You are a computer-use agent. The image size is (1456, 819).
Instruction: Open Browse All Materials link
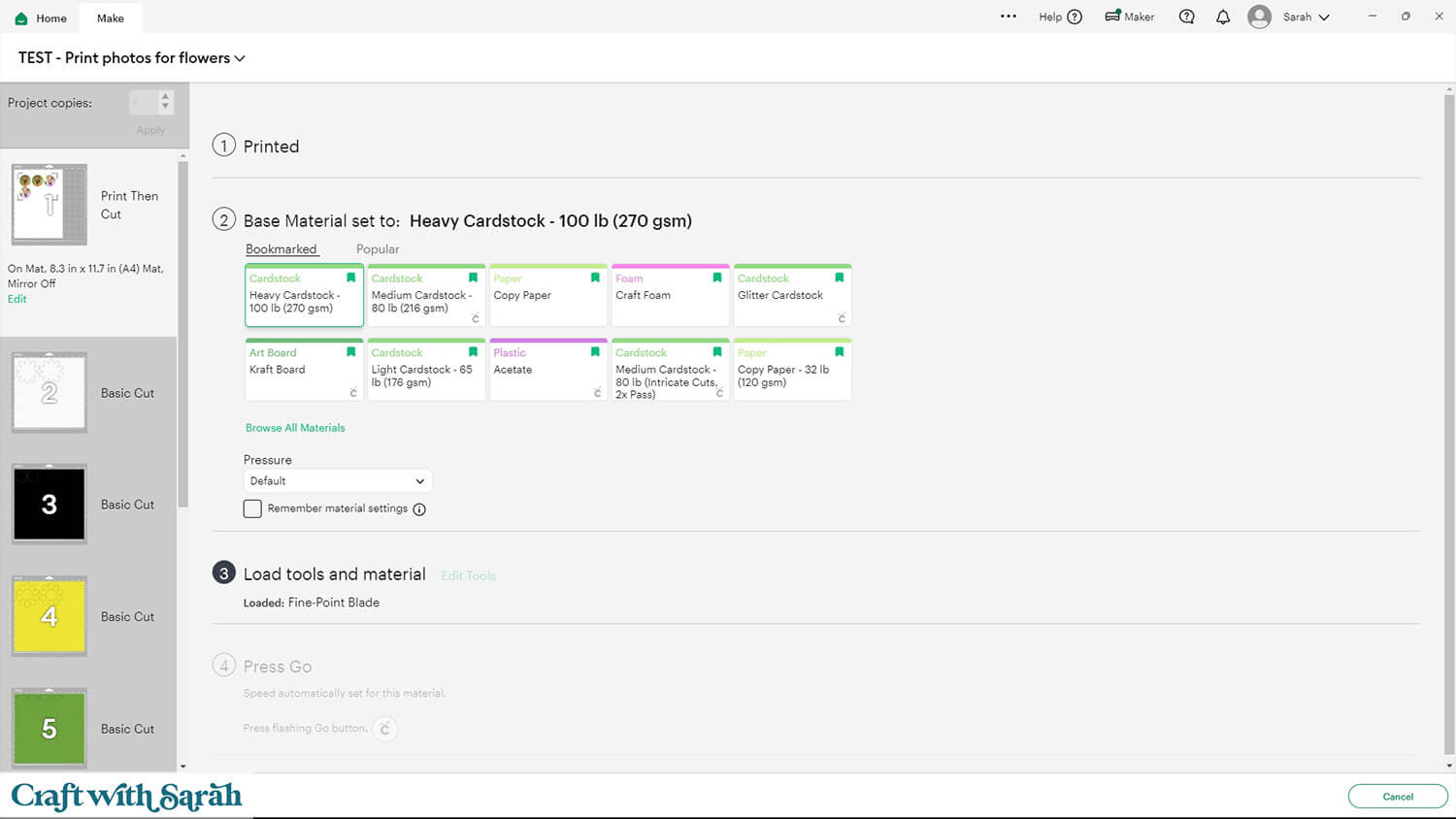point(295,428)
